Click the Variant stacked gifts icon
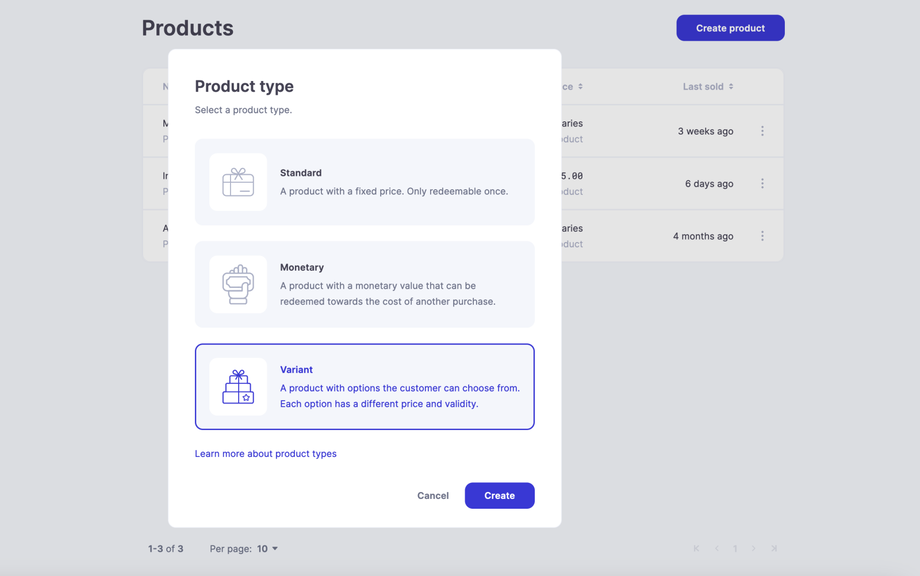 [x=238, y=387]
